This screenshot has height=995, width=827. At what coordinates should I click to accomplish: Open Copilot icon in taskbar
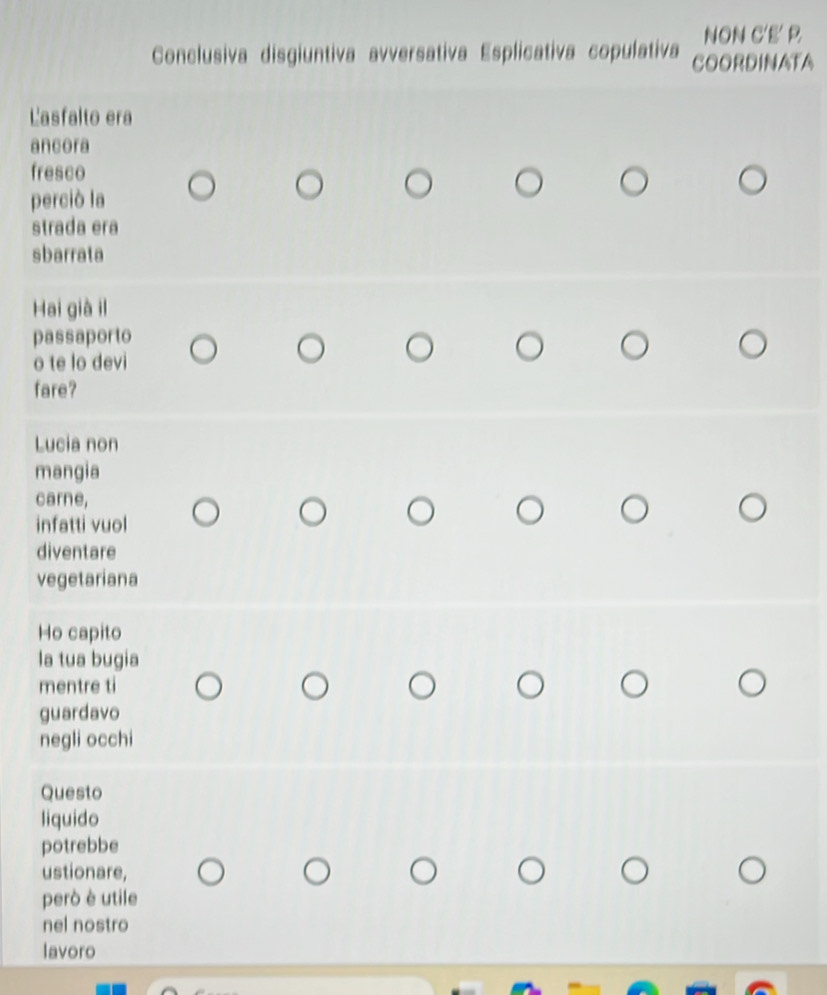click(x=526, y=989)
